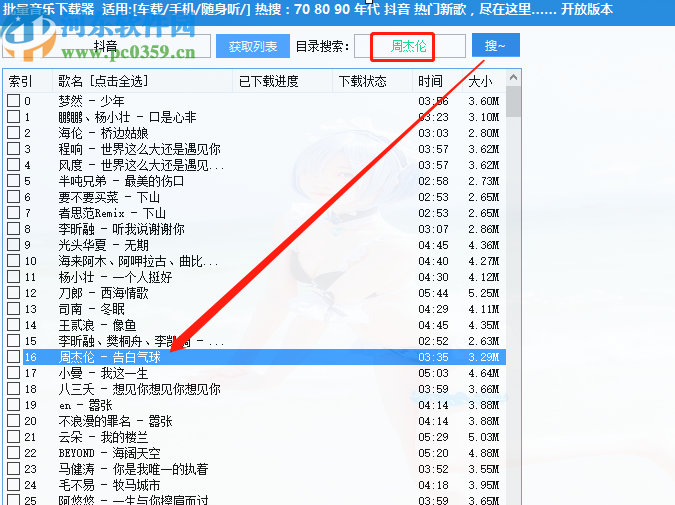Click the 抖音 category input field
675x505 pixels.
point(106,46)
